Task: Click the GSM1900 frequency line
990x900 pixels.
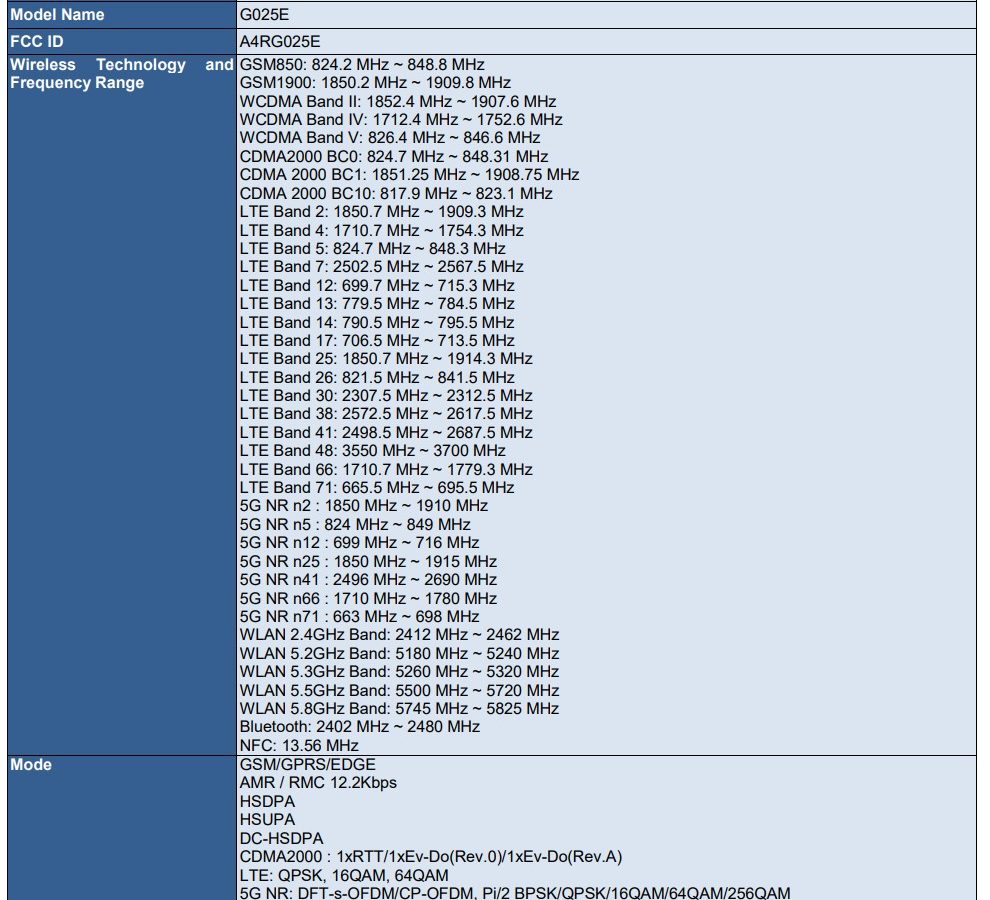Action: pos(375,83)
